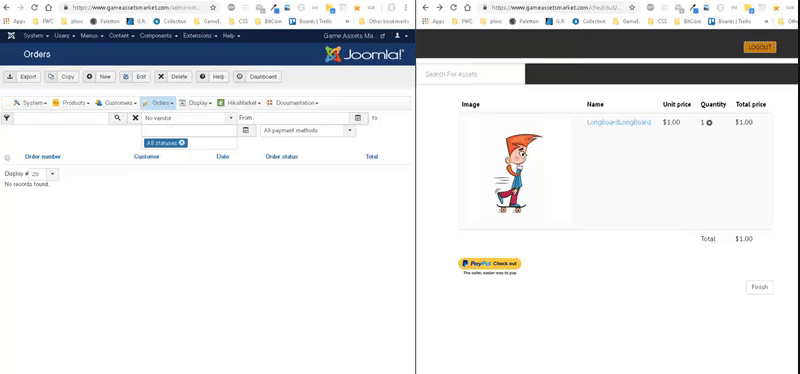
Task: Click the Joomla logo icon in admin bar
Action: tap(11, 36)
